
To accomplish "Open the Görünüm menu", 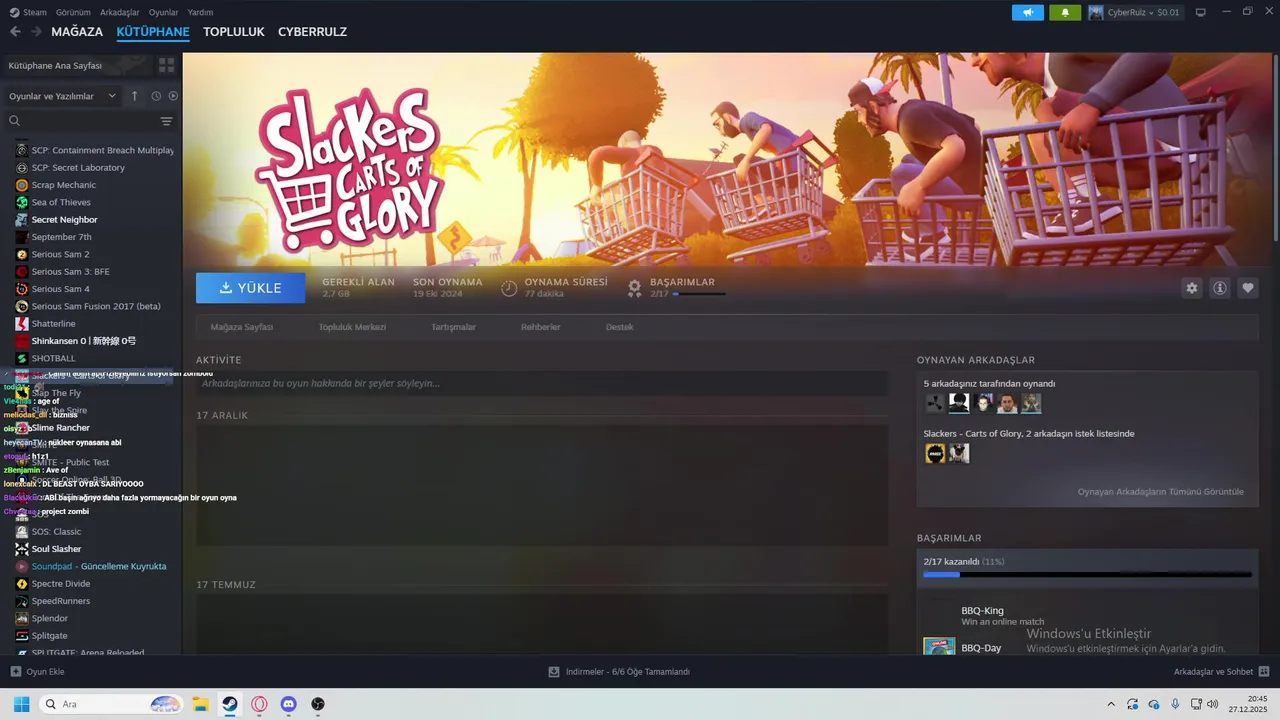I will 73,12.
